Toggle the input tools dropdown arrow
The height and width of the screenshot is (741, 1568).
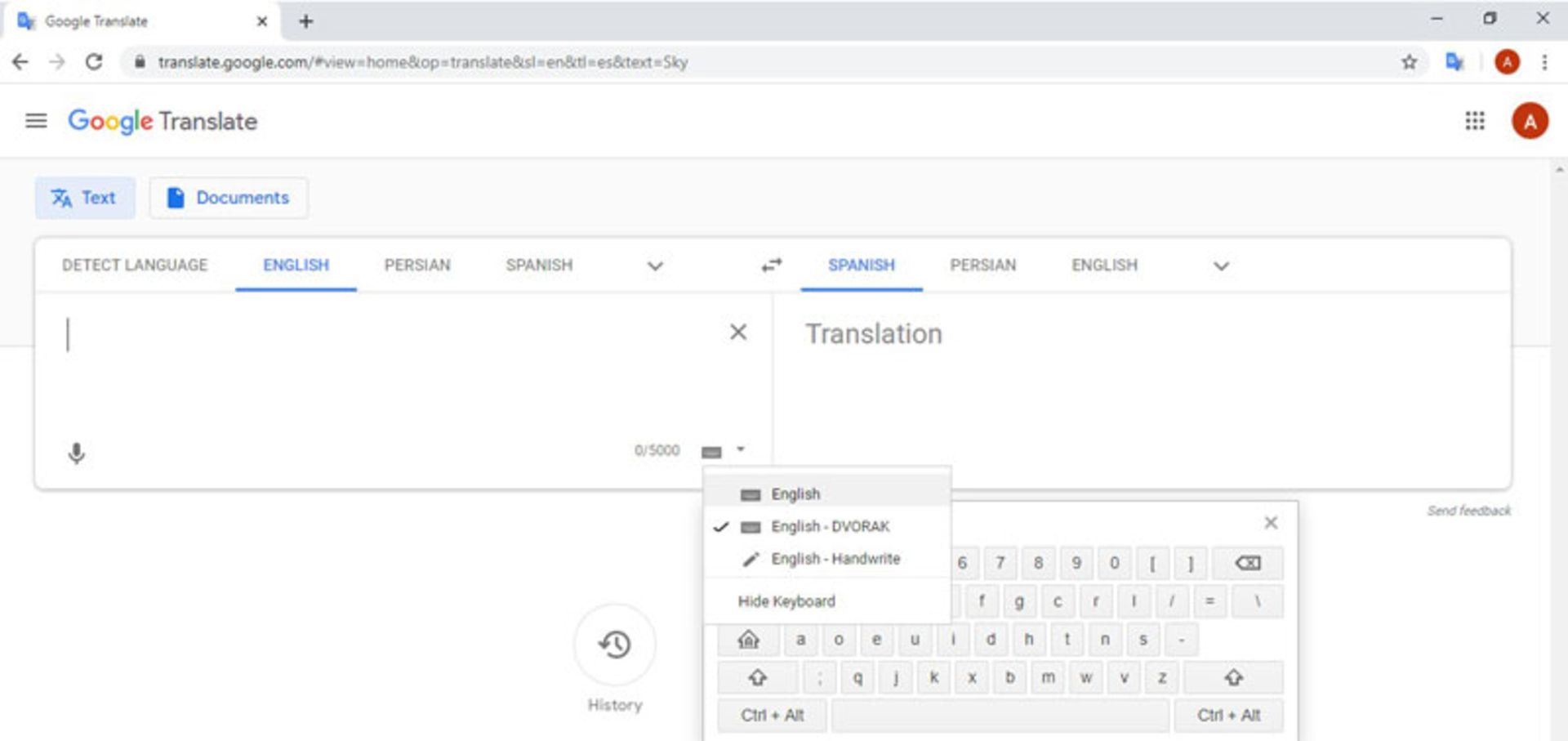(x=741, y=449)
